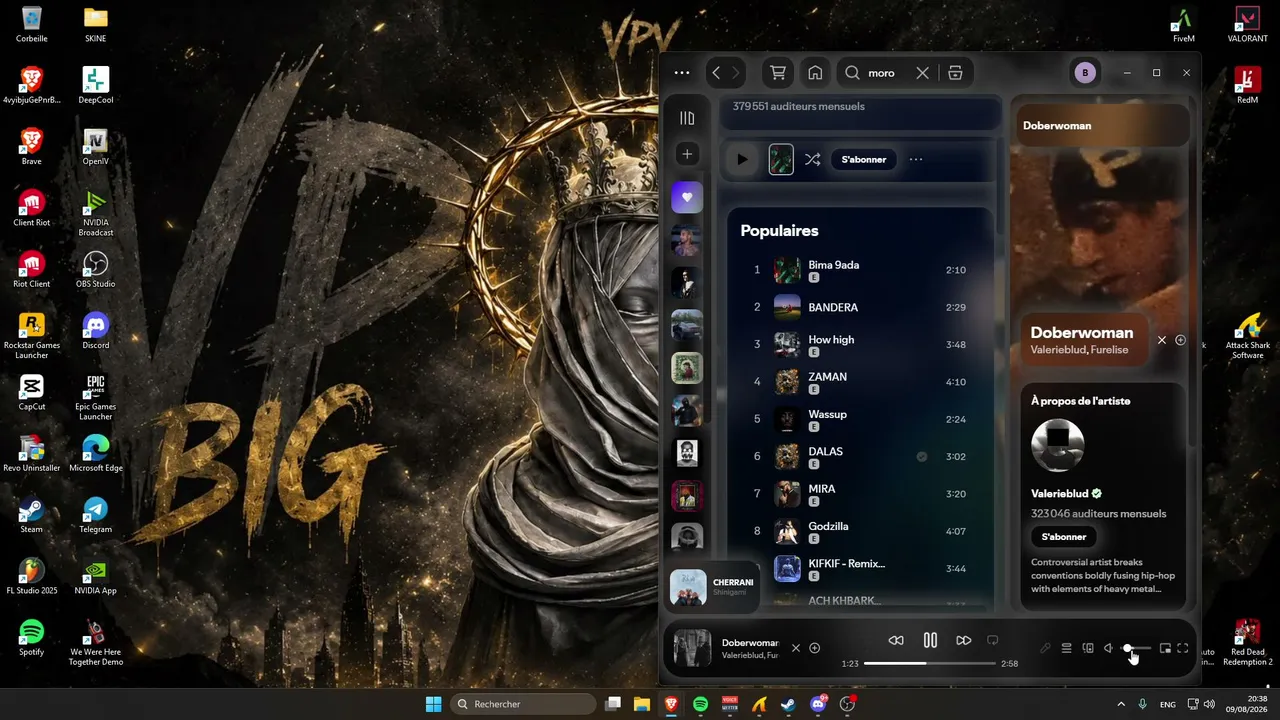Image resolution: width=1280 pixels, height=720 pixels.
Task: Open the Liked Songs playlist
Action: click(687, 197)
